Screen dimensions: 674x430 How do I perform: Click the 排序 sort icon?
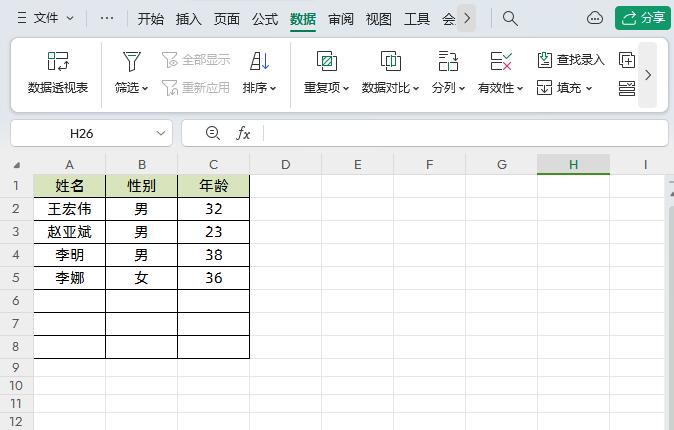pos(260,61)
